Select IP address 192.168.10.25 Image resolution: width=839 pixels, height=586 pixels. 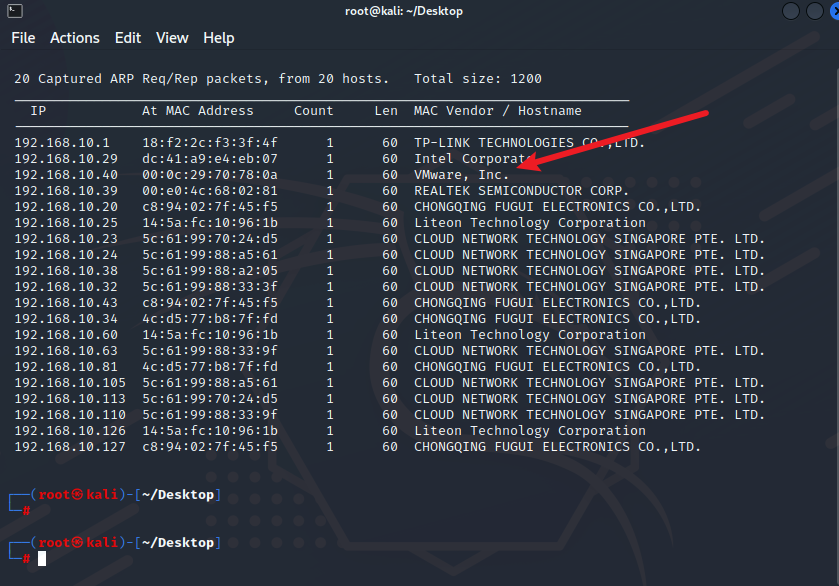tap(66, 223)
